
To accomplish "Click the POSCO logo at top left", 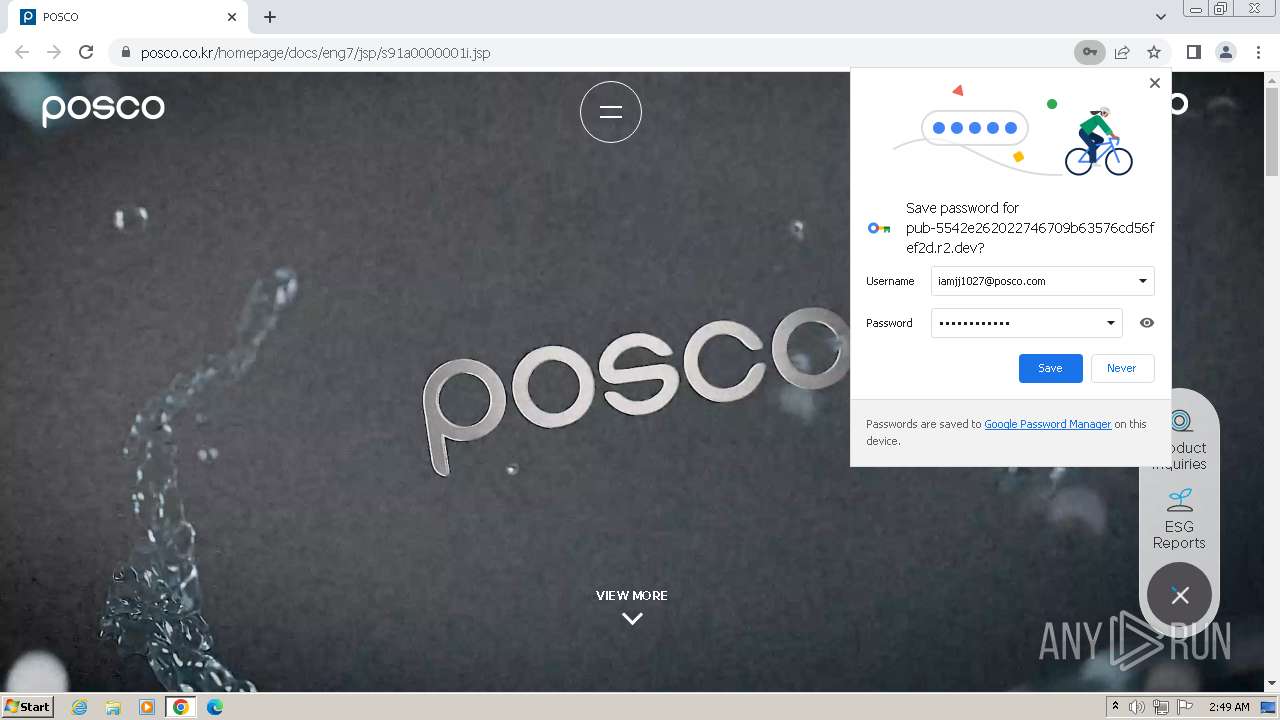I will pos(103,108).
